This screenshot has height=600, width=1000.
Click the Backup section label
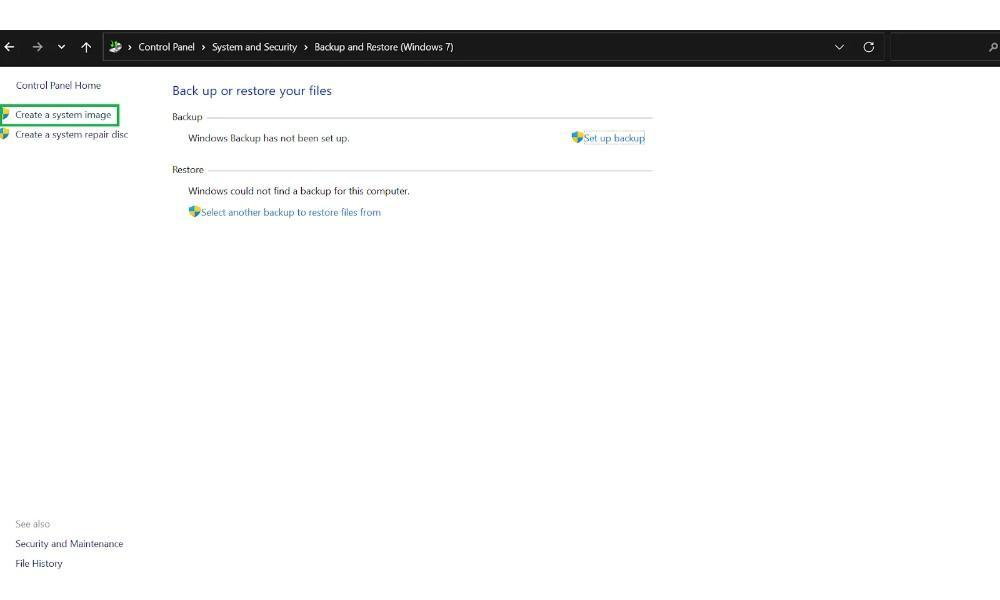(187, 117)
